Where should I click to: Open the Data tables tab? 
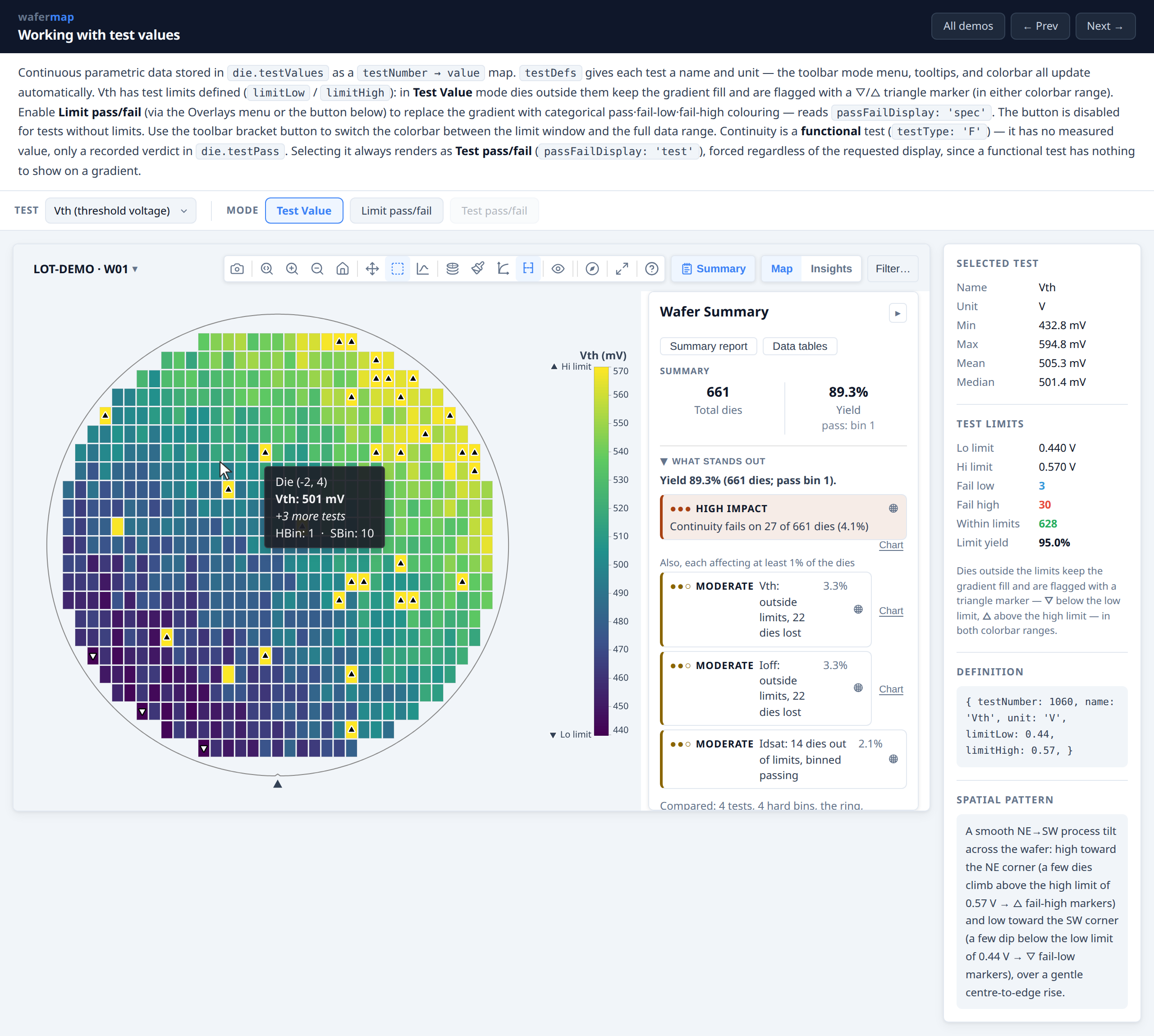point(800,346)
